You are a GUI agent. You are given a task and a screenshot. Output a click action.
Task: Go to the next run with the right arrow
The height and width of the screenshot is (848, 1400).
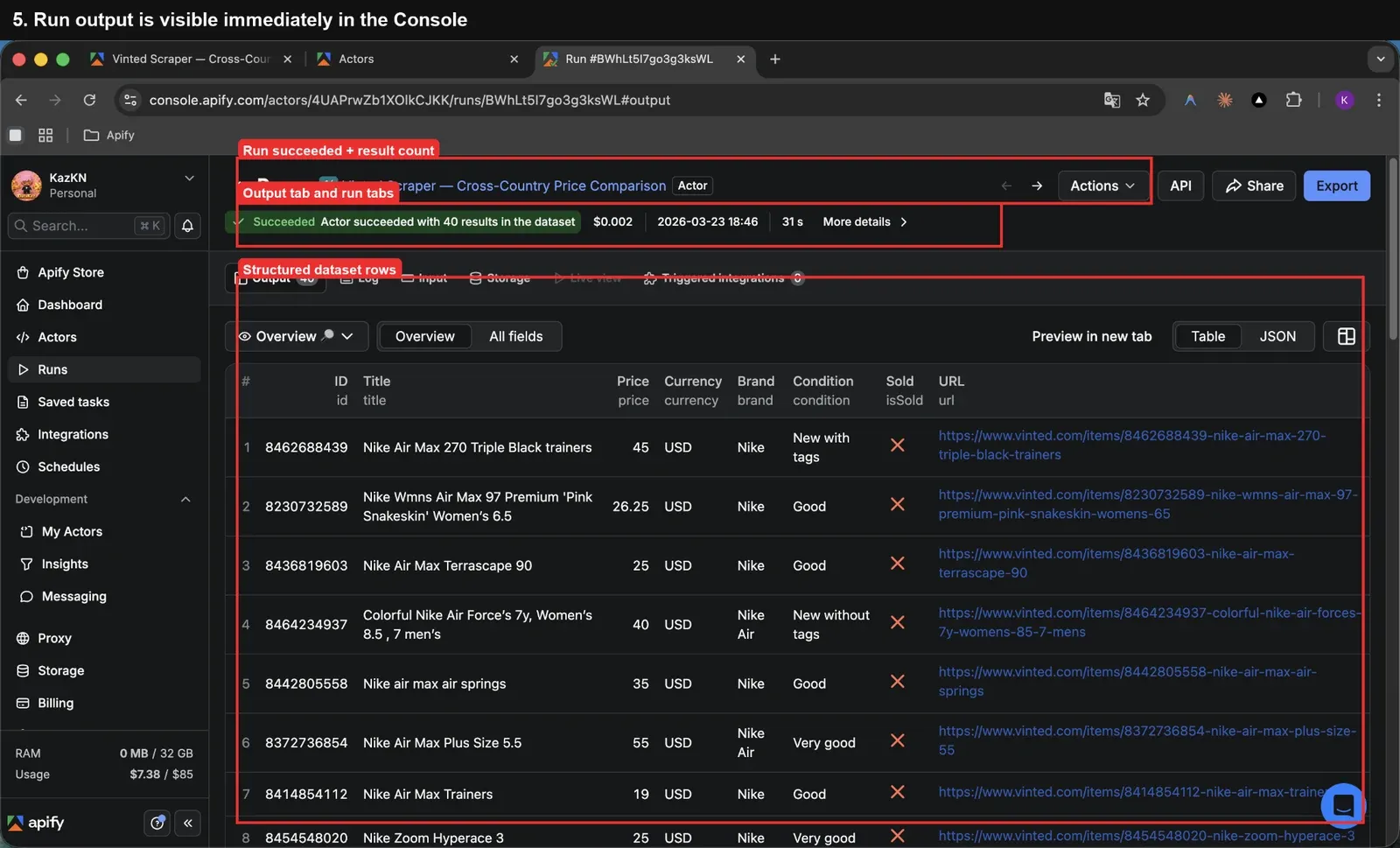pos(1037,186)
